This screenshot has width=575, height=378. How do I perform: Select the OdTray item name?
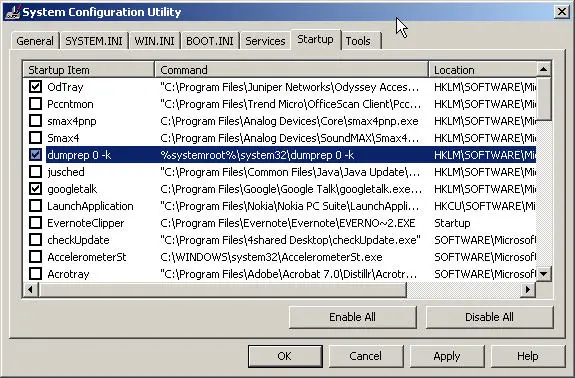pyautogui.click(x=65, y=87)
